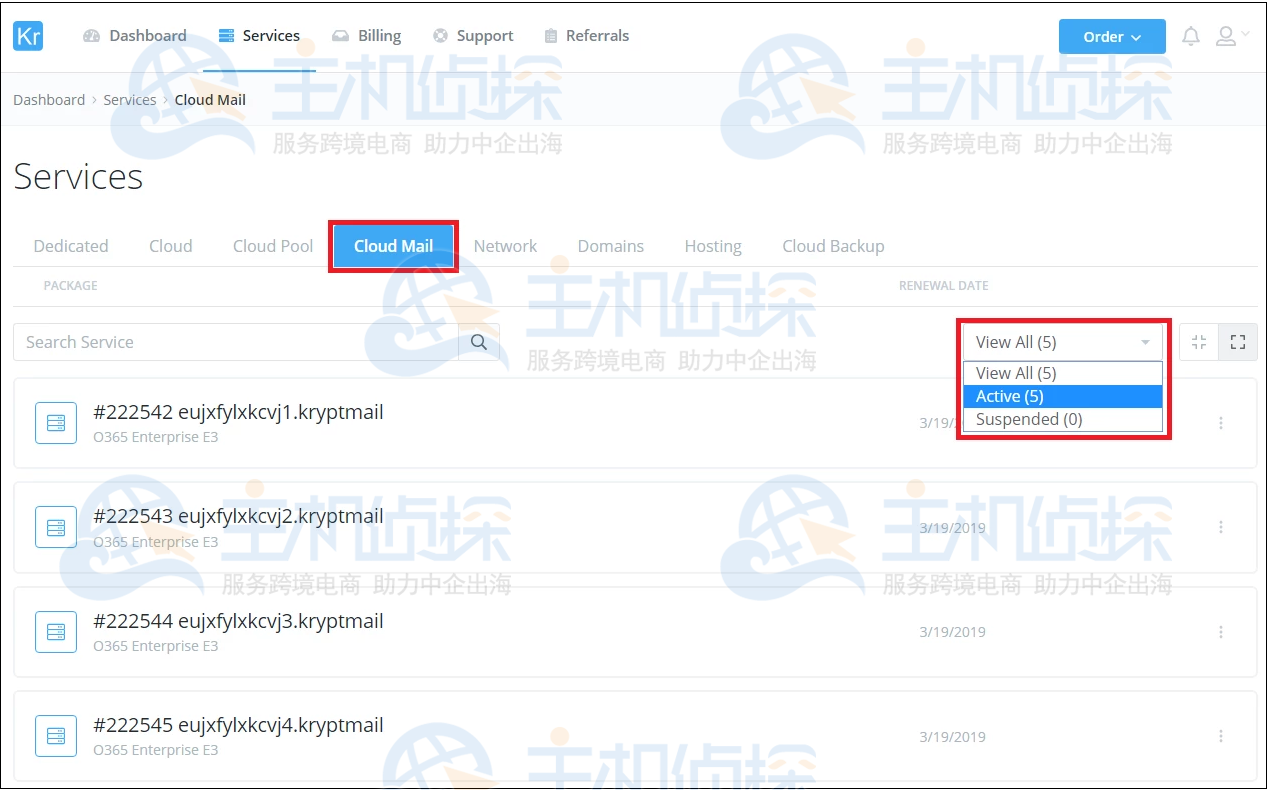Collapse the View All (5) filter dropdown

pyautogui.click(x=1063, y=342)
